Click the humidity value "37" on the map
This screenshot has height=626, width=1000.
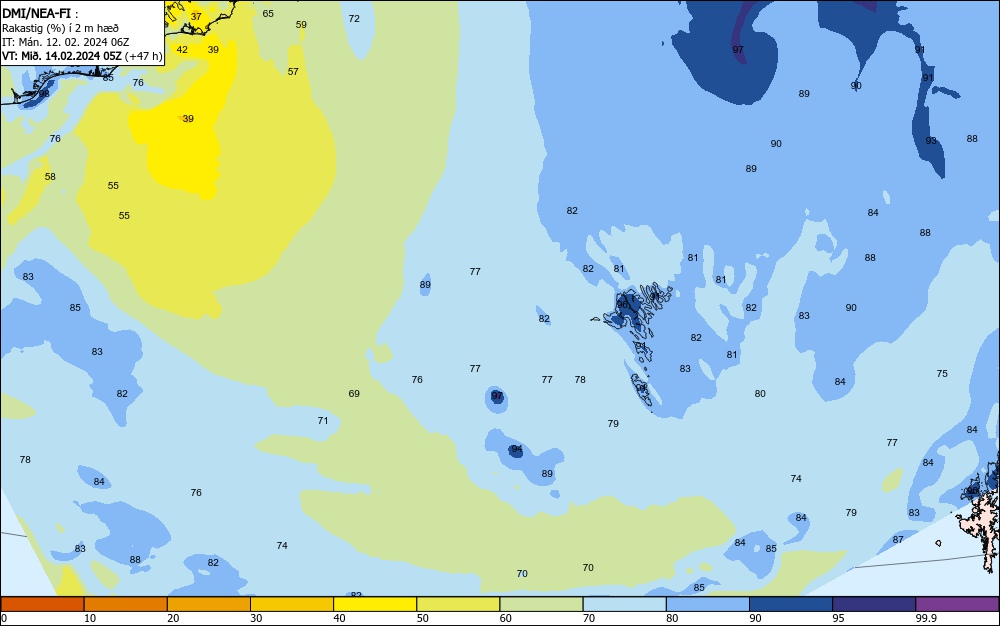196,17
